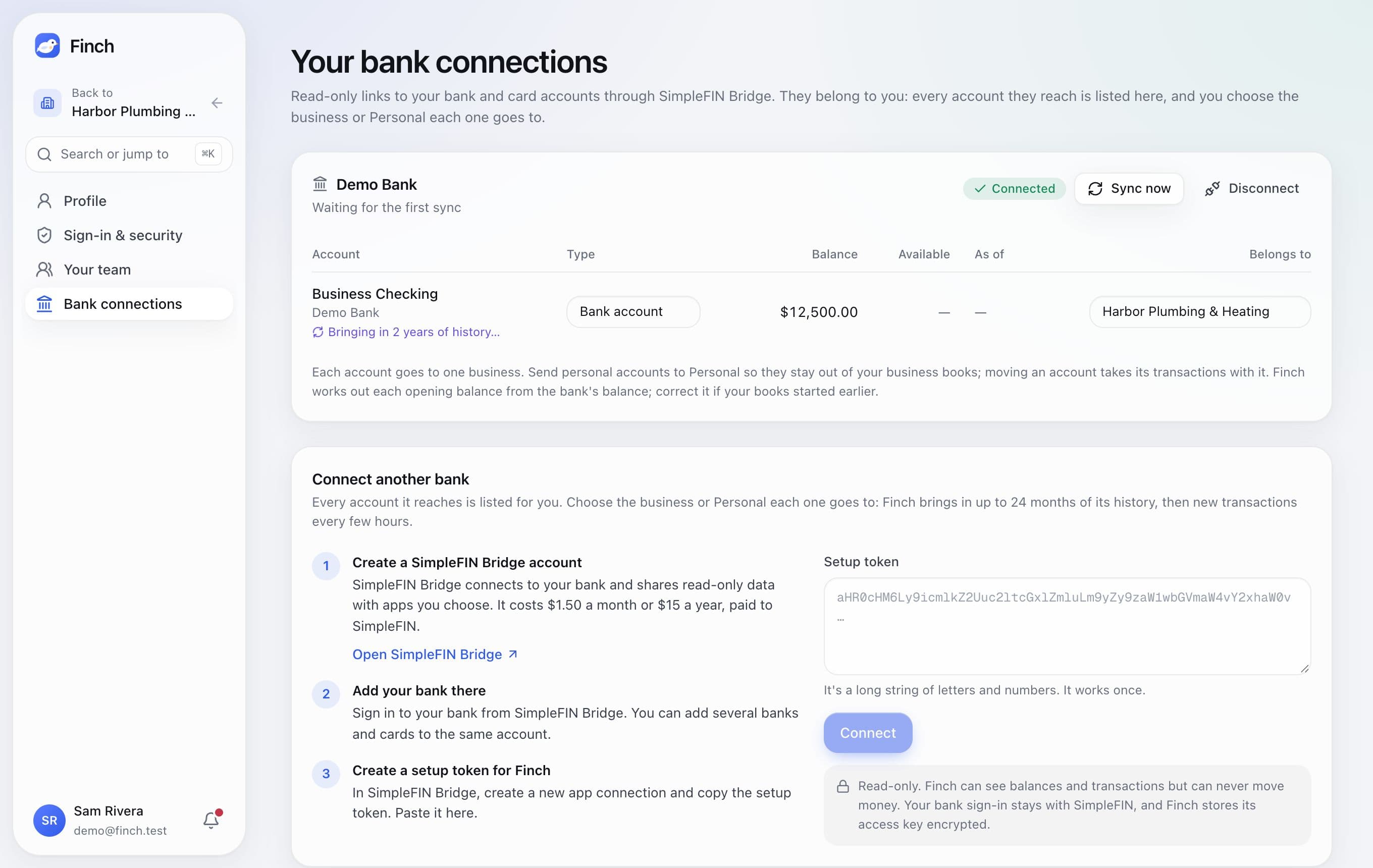The width and height of the screenshot is (1373, 868).
Task: Click the Balance column header
Action: coord(834,254)
